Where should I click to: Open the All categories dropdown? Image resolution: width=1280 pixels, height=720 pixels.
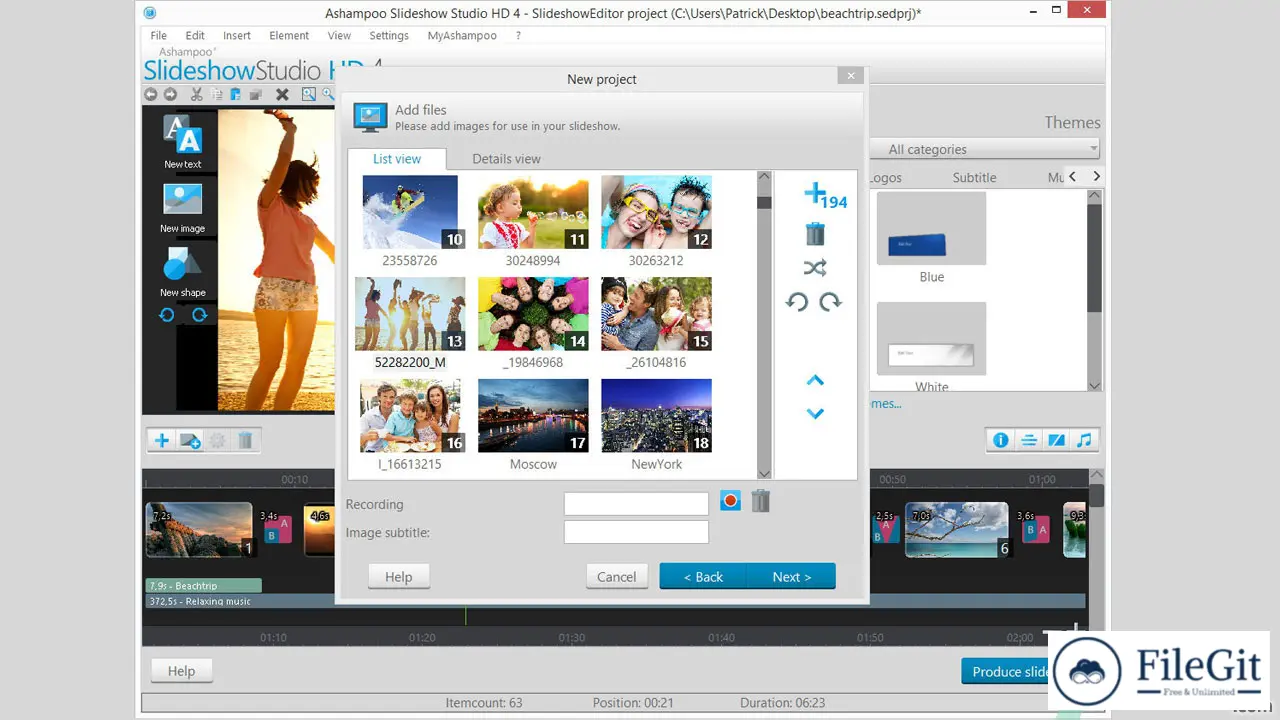coord(985,149)
